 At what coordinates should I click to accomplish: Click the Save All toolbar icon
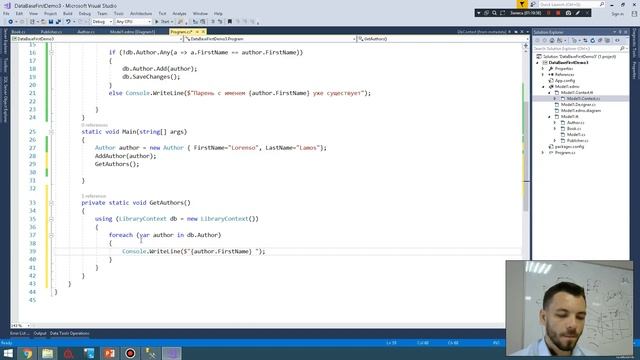coord(58,22)
